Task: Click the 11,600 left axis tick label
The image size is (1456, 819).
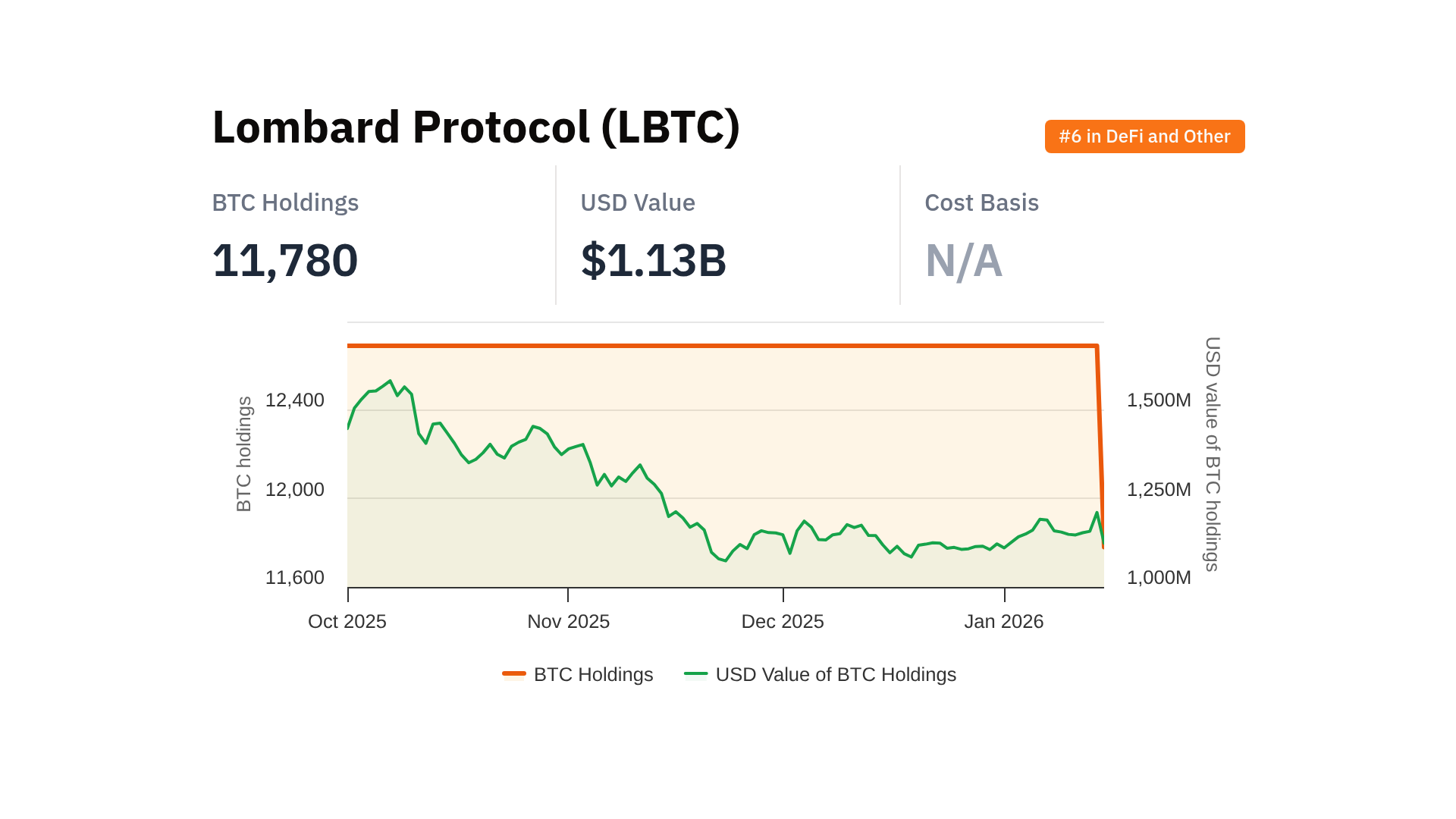Action: point(294,578)
